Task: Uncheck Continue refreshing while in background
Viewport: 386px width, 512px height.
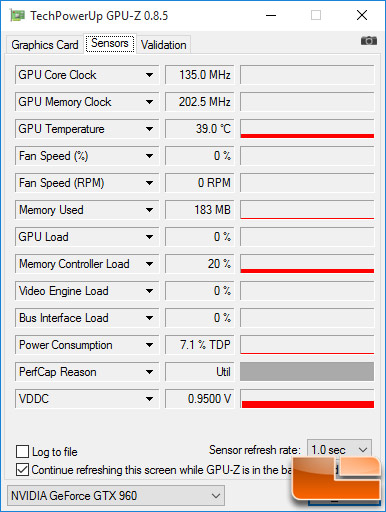Action: 22,470
